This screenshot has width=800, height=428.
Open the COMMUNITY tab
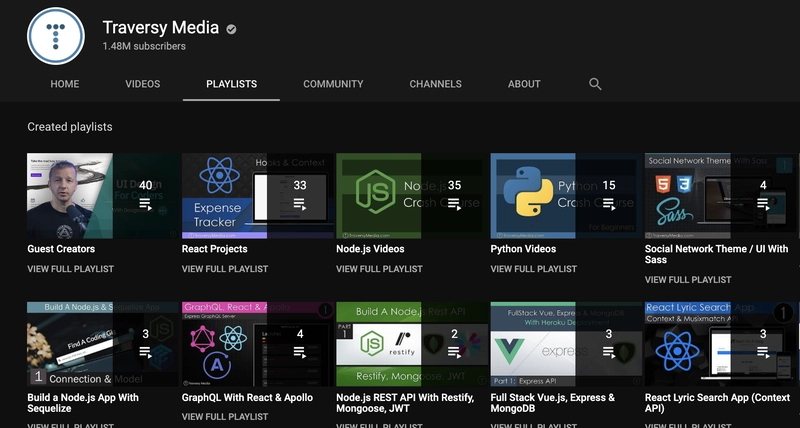click(333, 84)
